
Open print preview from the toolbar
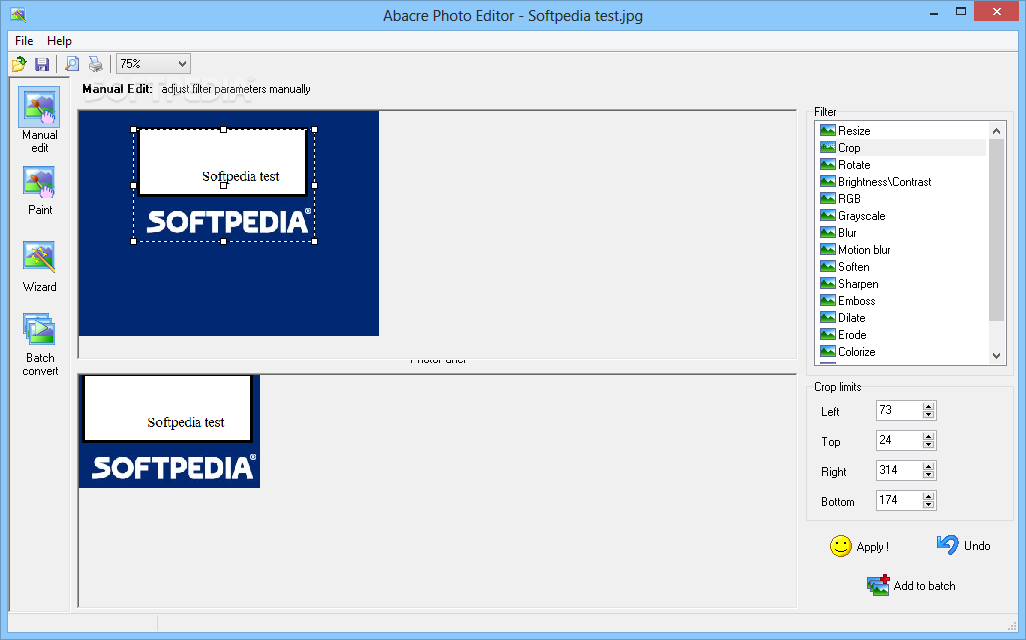point(72,63)
